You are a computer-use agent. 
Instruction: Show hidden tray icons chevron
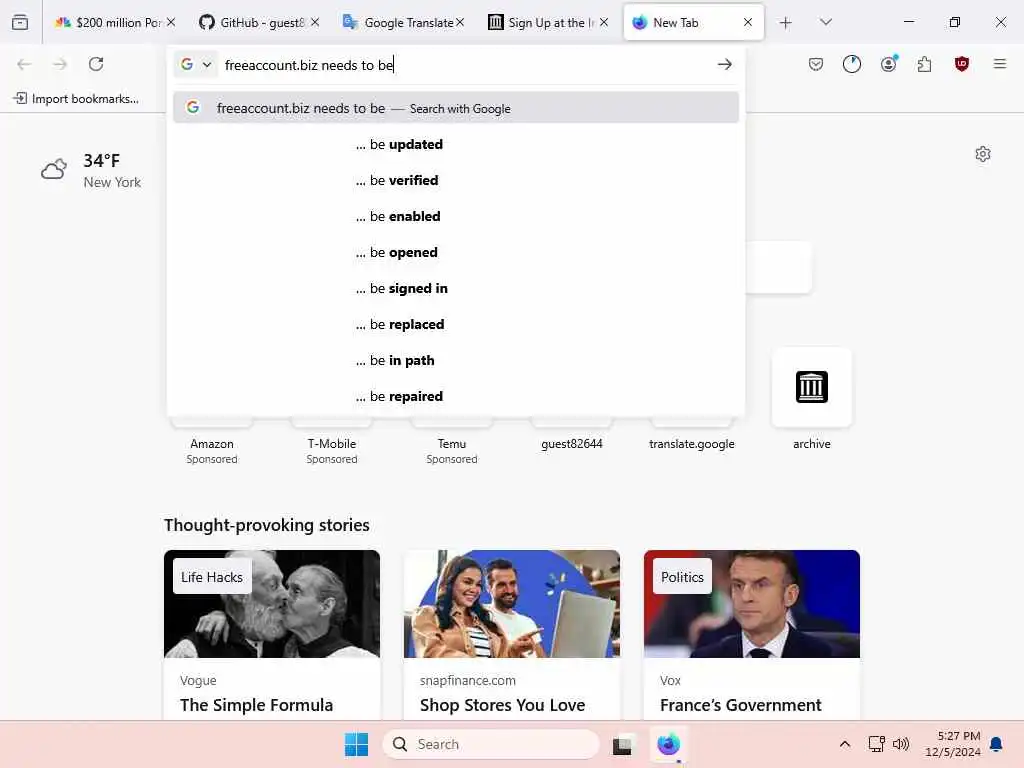844,744
